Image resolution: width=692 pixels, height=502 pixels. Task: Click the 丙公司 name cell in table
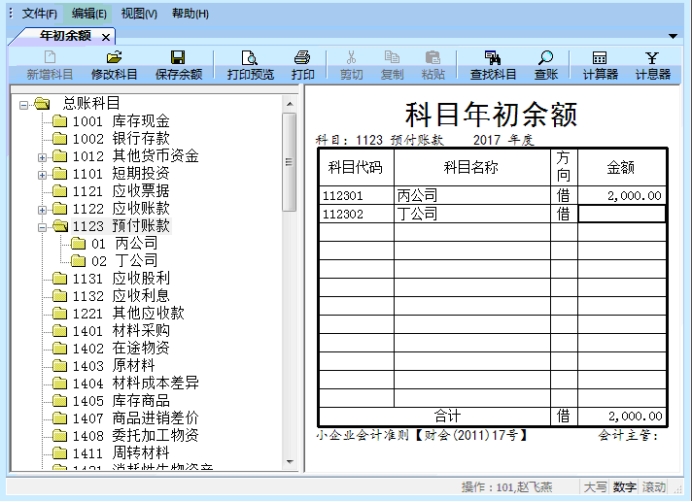click(x=472, y=195)
